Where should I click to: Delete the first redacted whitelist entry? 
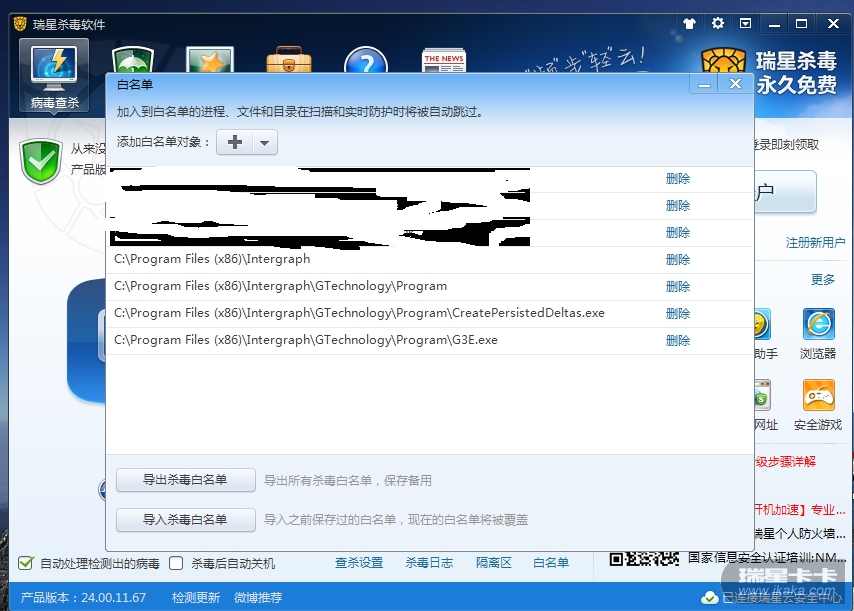coord(678,179)
